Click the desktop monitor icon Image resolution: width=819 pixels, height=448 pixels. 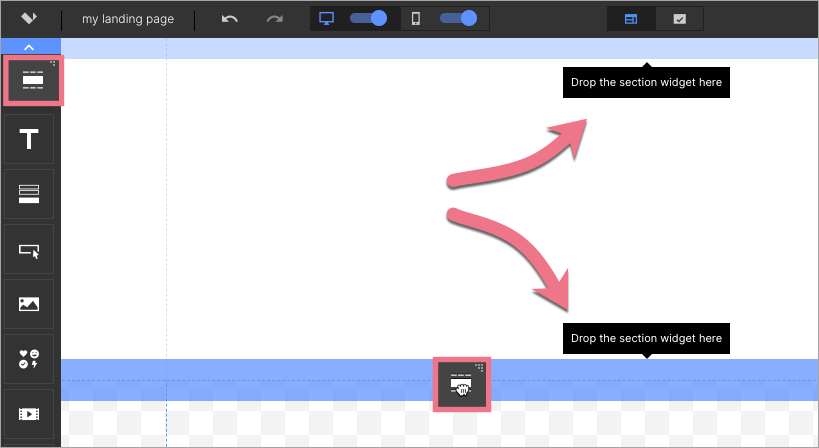point(327,18)
